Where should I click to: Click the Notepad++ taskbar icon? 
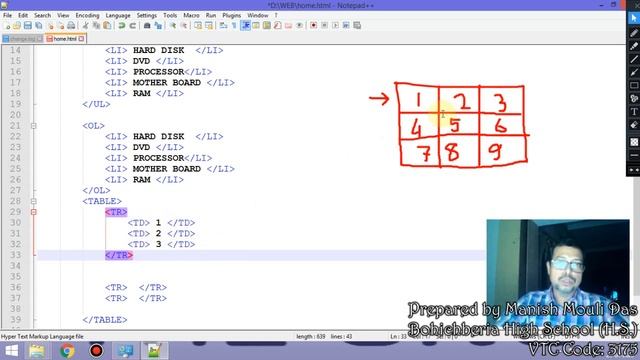click(x=154, y=351)
